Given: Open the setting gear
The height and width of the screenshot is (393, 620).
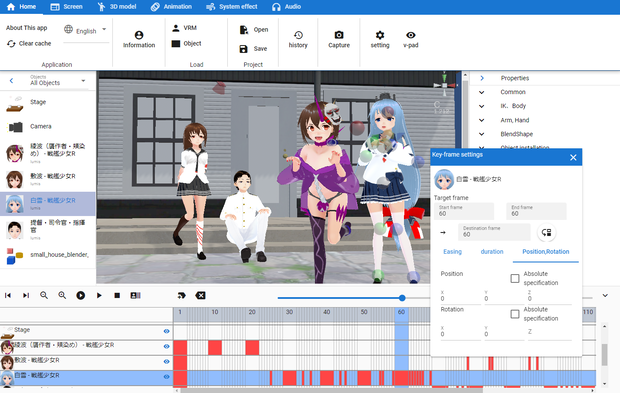Looking at the screenshot, I should tap(380, 40).
